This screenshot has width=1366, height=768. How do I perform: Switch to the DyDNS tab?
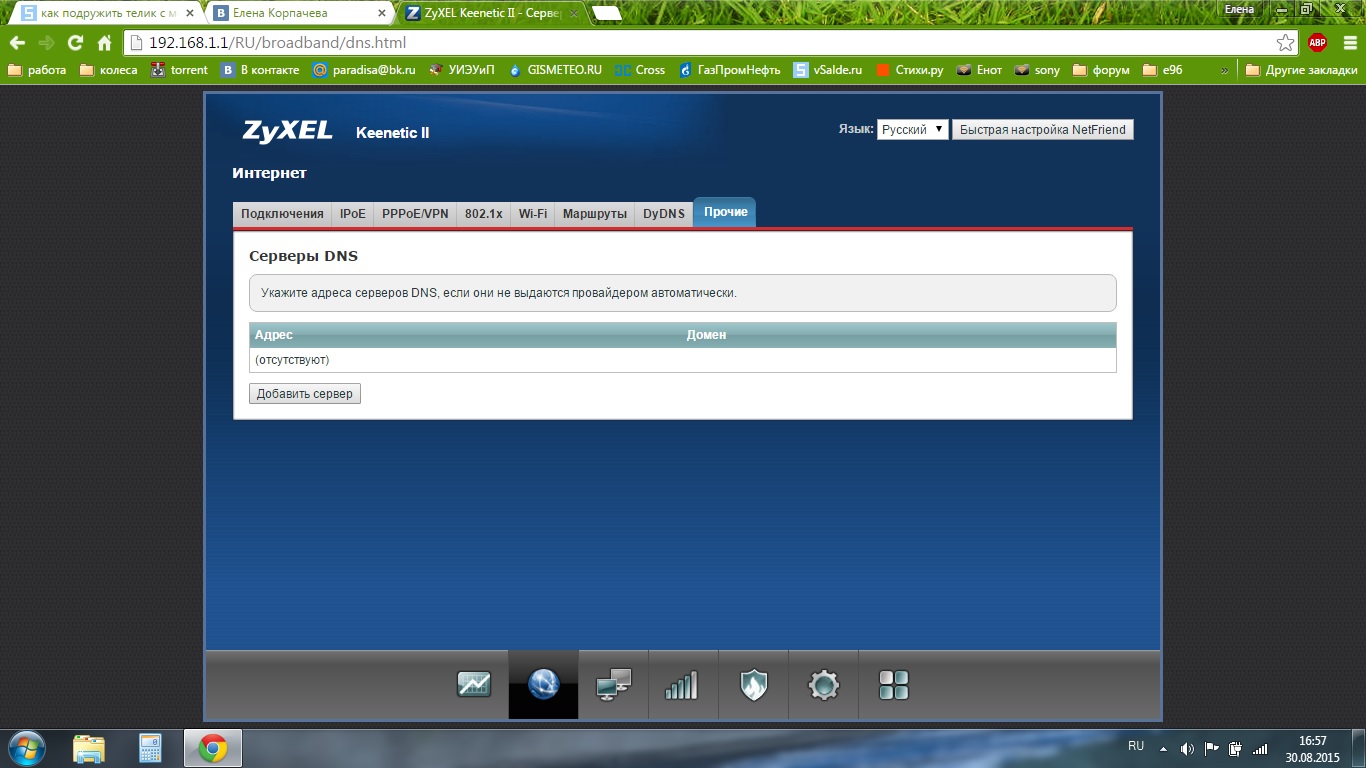[x=664, y=214]
